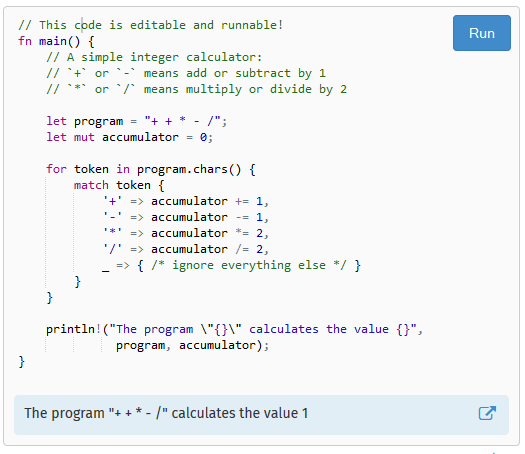This screenshot has height=454, width=525.
Task: Open code in playground via external link icon
Action: point(487,413)
